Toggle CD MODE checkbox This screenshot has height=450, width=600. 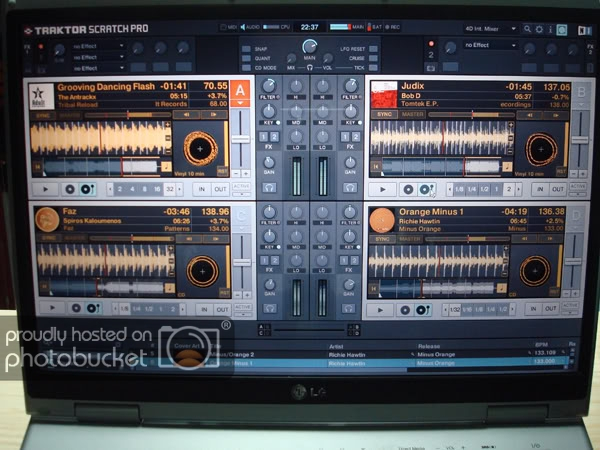[x=246, y=68]
